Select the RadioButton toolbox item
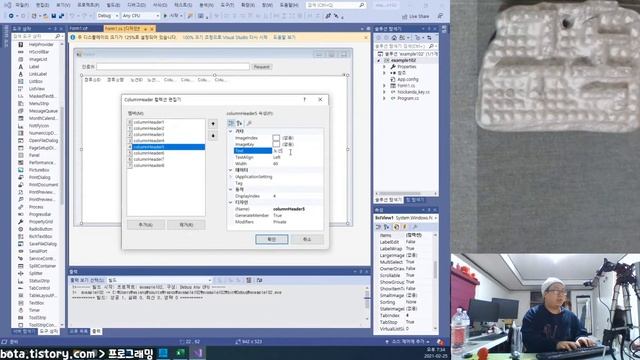This screenshot has height=360, width=640. (40, 229)
